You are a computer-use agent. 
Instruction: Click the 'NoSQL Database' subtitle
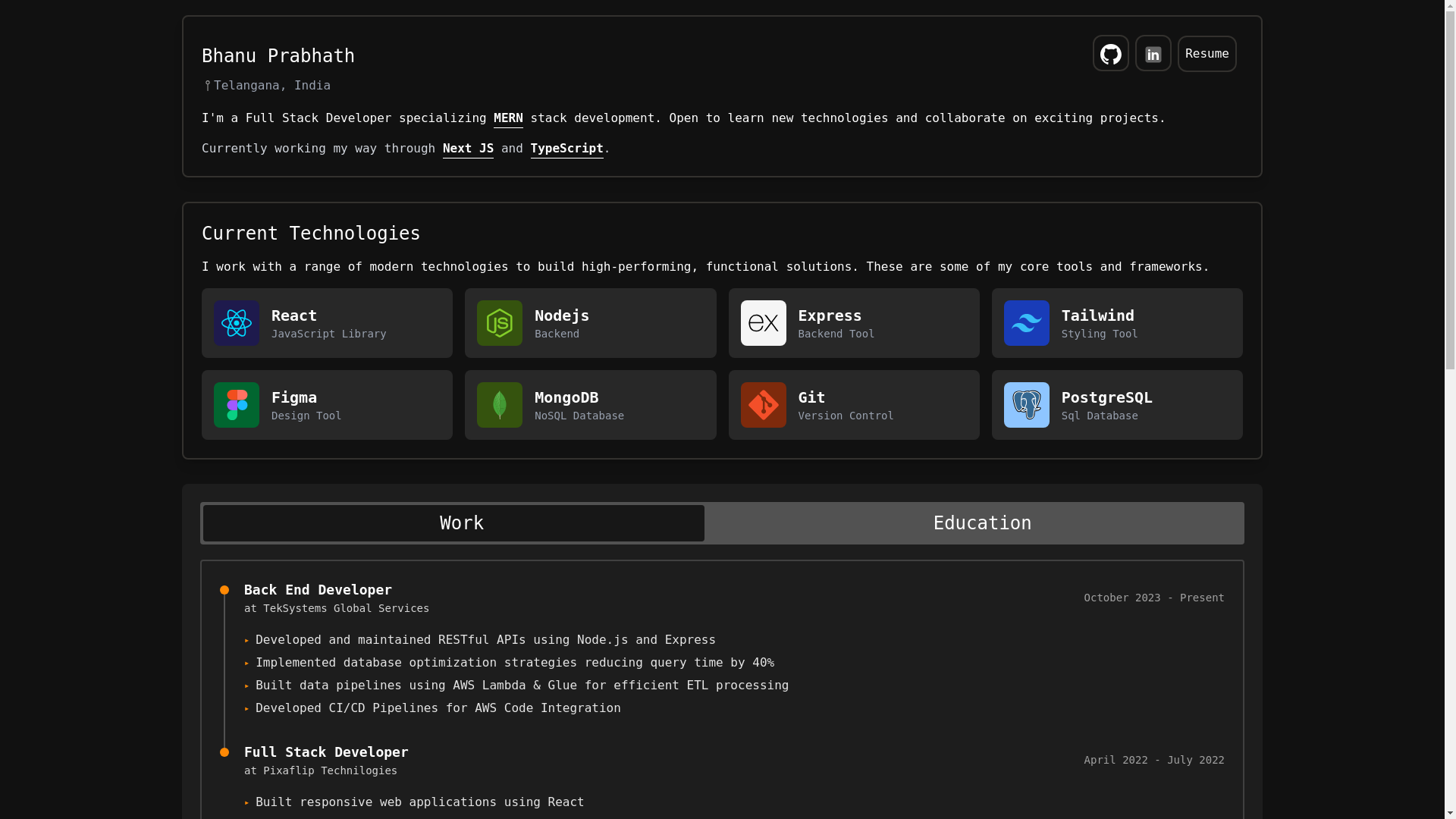pyautogui.click(x=579, y=416)
